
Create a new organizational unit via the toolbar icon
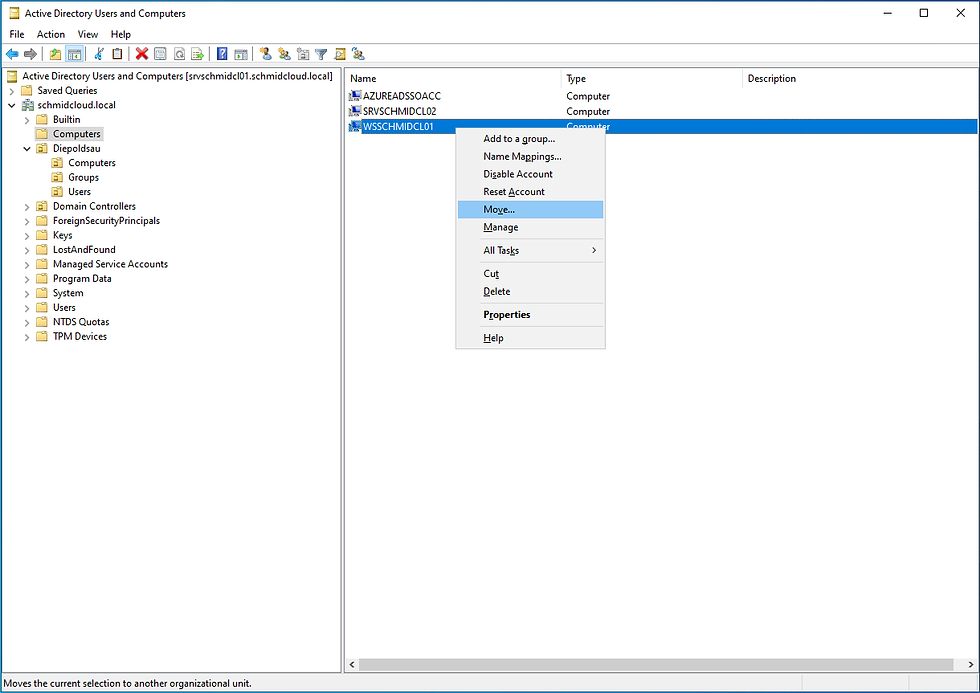pyautogui.click(x=303, y=54)
